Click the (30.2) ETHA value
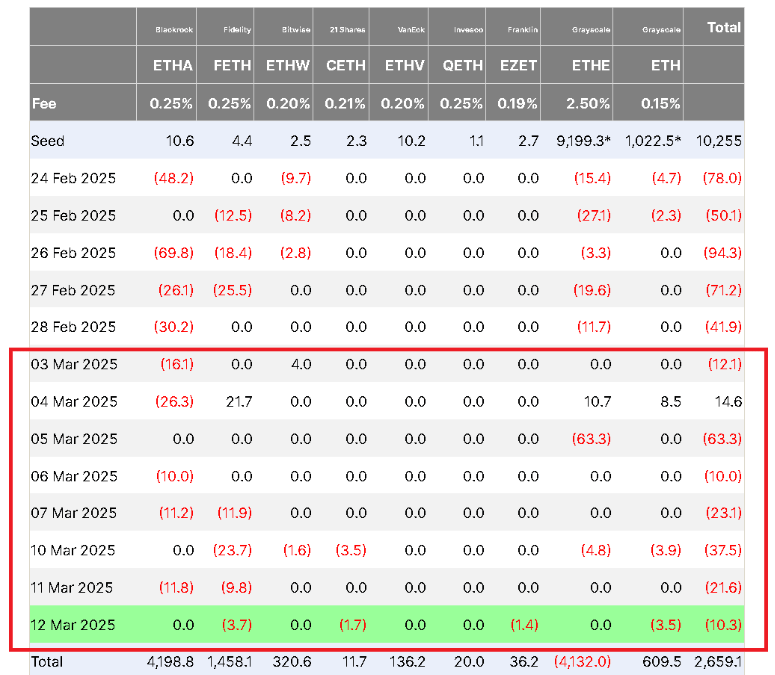Screen dimensions: 775x675 [174, 327]
